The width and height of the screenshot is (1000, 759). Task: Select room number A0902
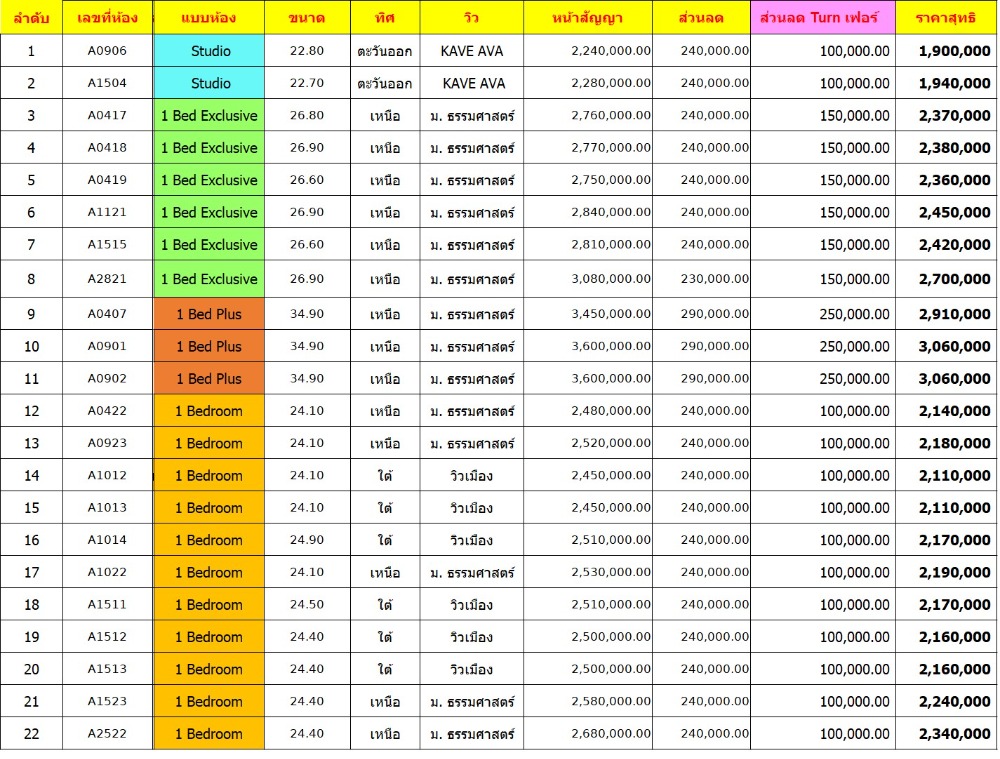pyautogui.click(x=107, y=378)
